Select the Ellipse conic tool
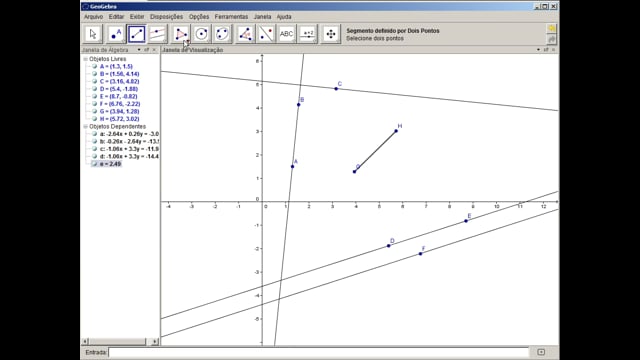The height and width of the screenshot is (360, 640). coord(222,34)
